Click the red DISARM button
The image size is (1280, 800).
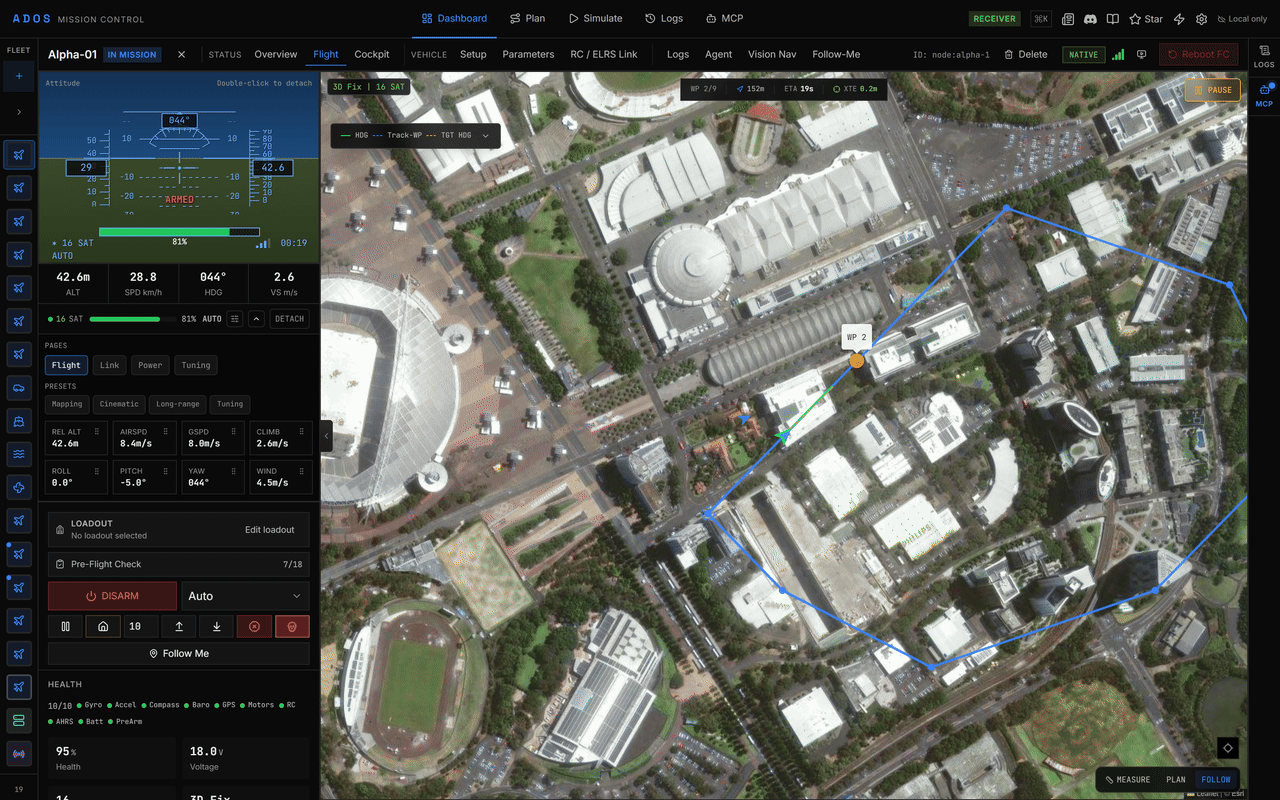[x=112, y=596]
